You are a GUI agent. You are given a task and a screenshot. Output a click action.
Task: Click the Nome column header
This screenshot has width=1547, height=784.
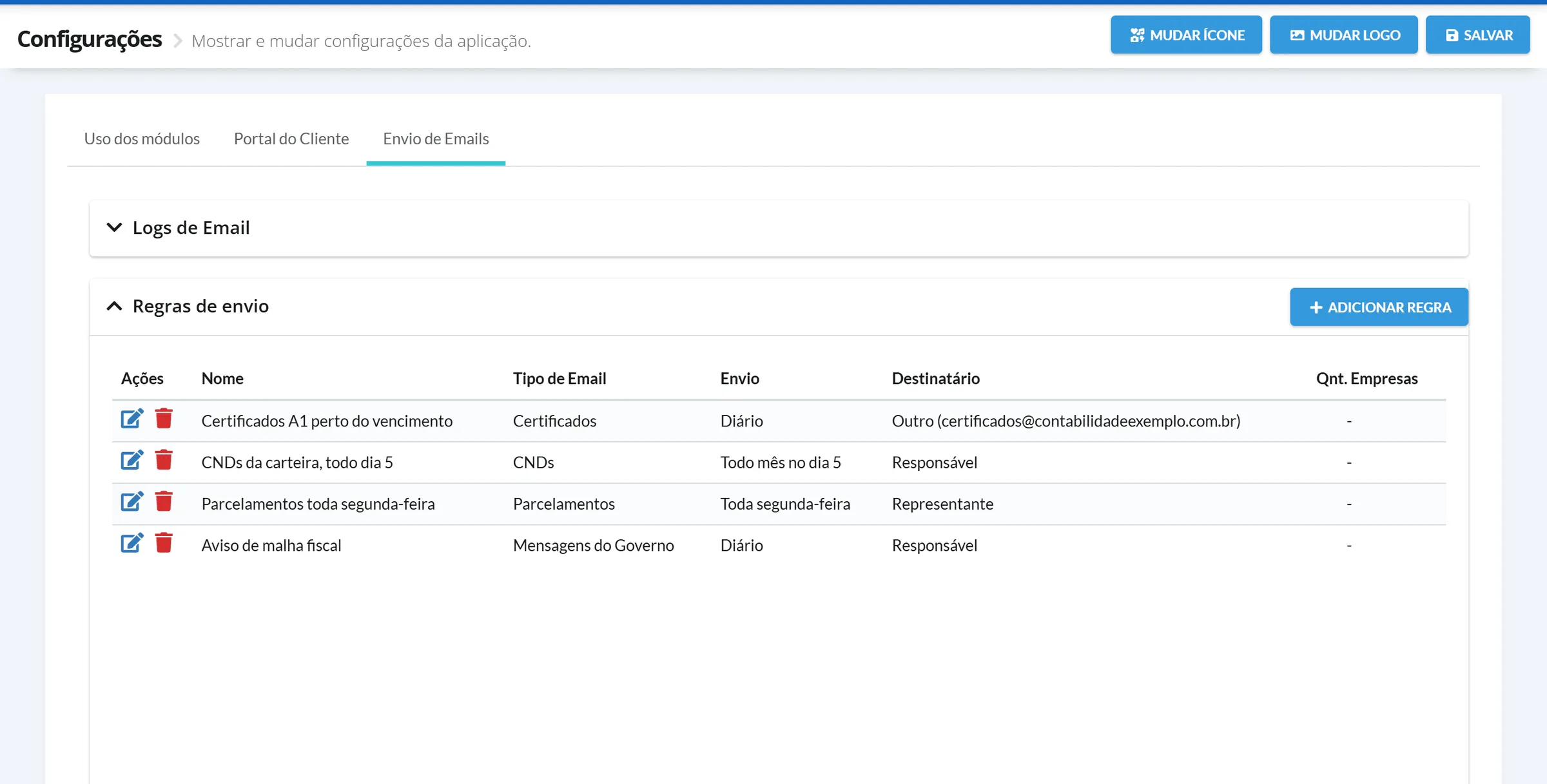point(222,379)
